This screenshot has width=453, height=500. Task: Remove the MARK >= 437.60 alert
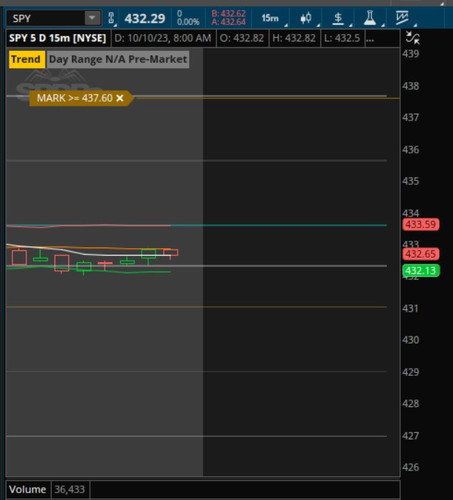120,98
